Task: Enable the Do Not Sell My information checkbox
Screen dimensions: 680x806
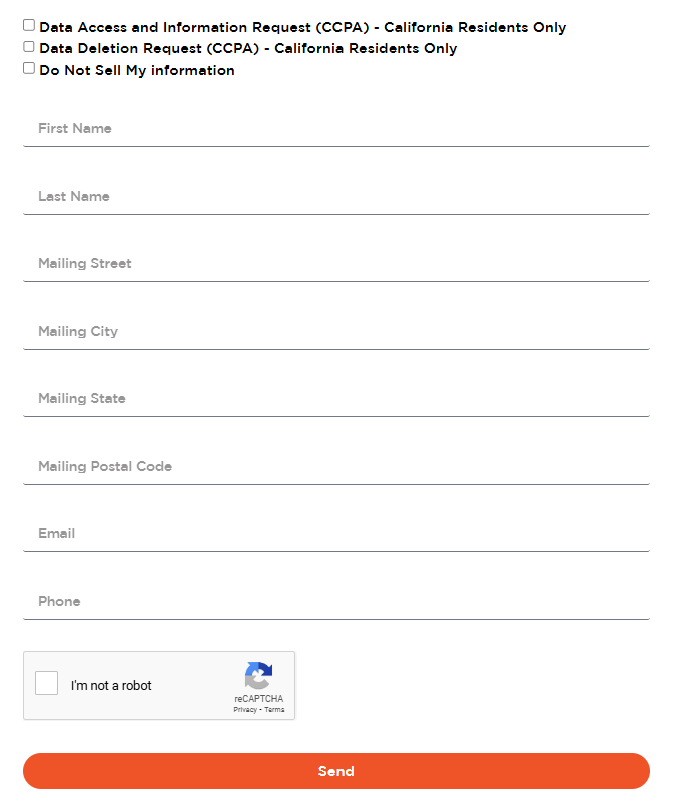Action: (x=29, y=69)
